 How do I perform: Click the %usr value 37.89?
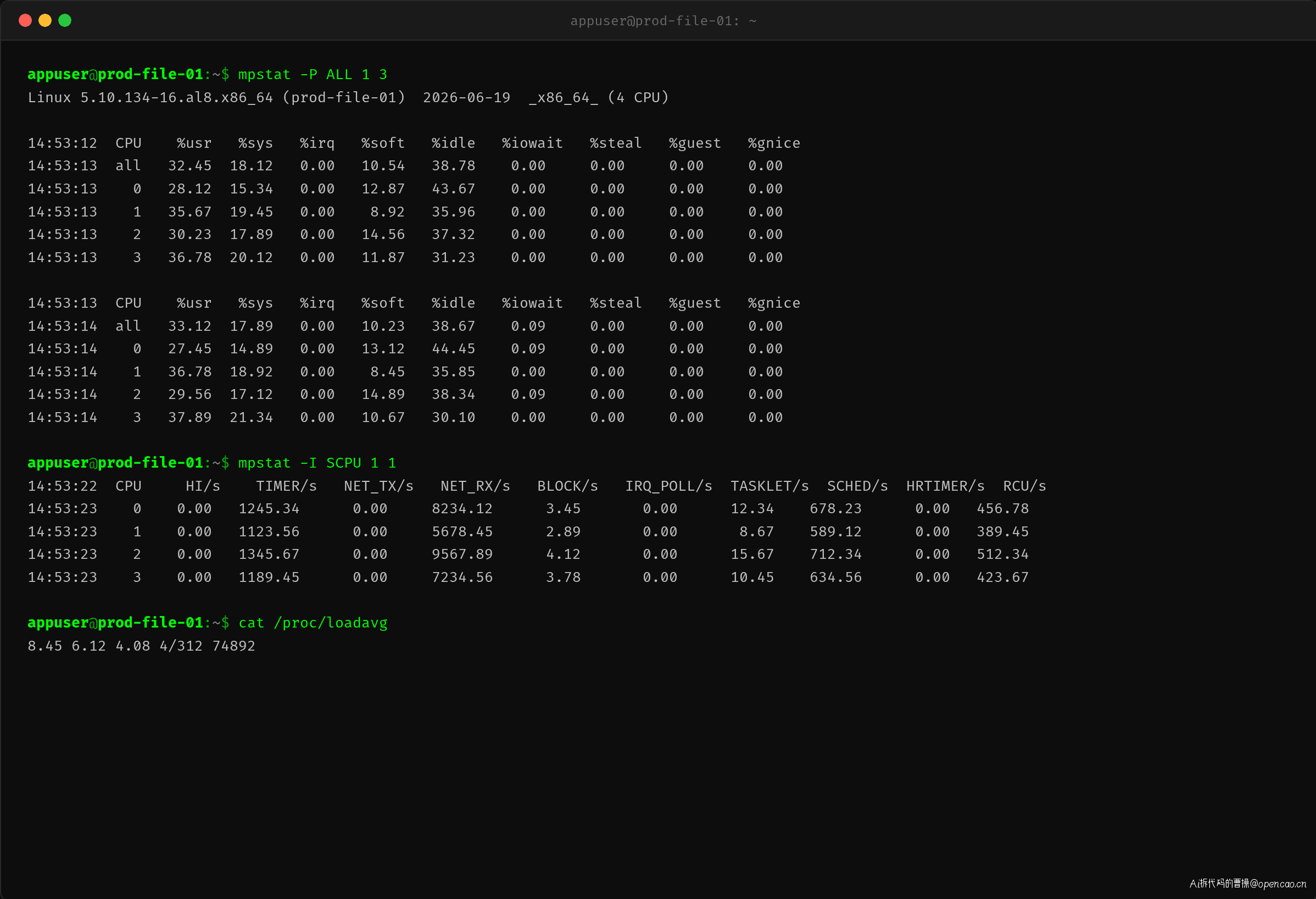(x=189, y=418)
